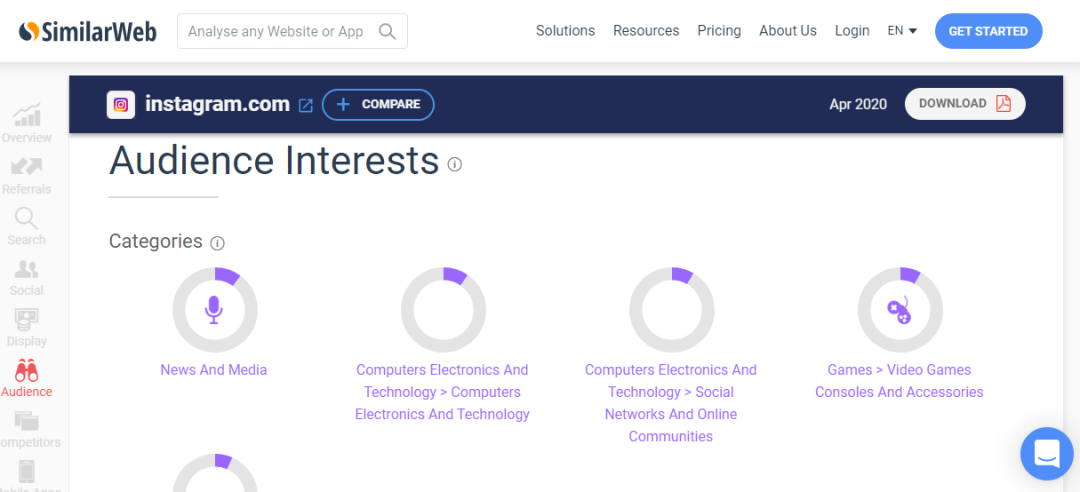Open the News And Media category link
The width and height of the screenshot is (1080, 492).
tap(214, 370)
